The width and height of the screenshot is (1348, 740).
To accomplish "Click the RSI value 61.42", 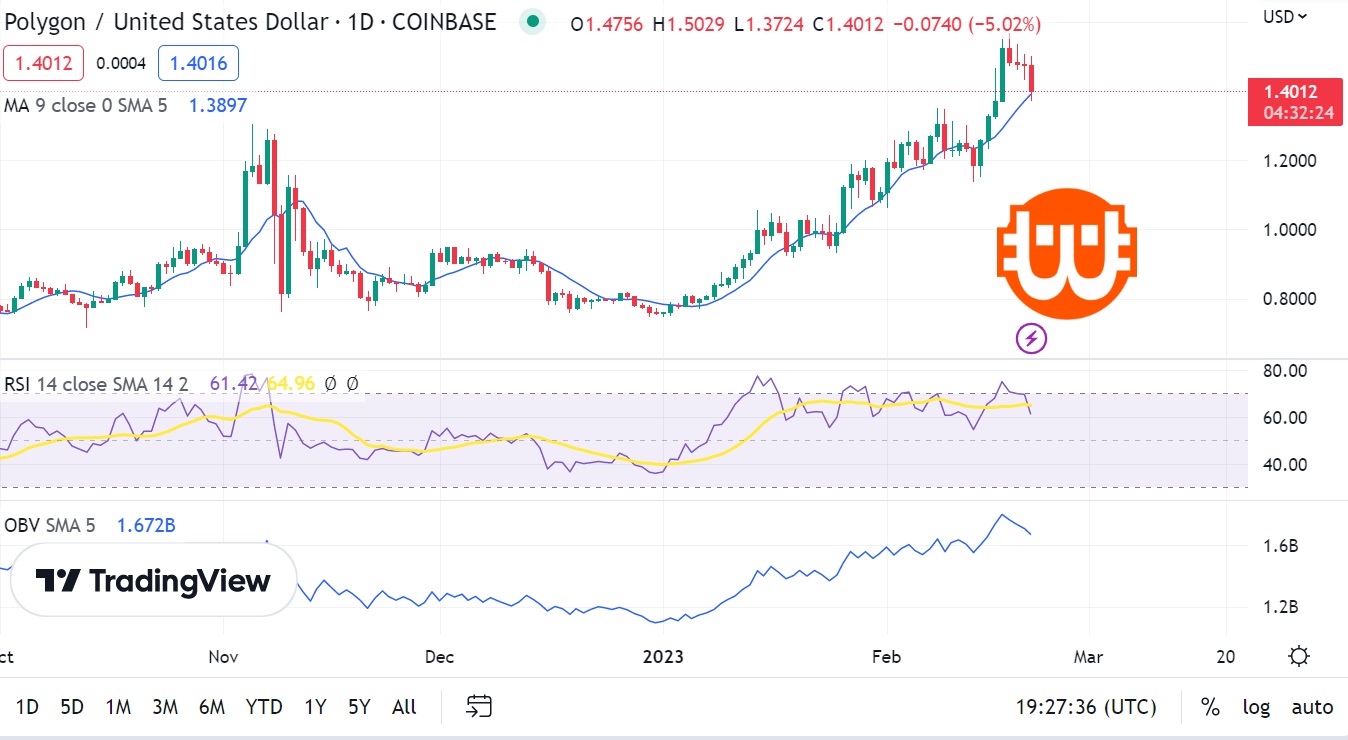I will click(232, 383).
